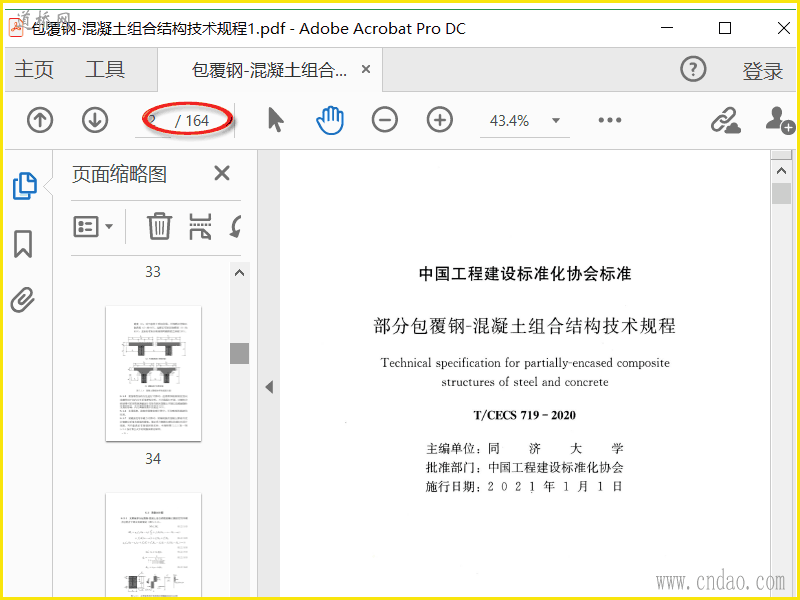Click the text T/CECS 719 - 2020
800x600 pixels.
click(x=524, y=415)
